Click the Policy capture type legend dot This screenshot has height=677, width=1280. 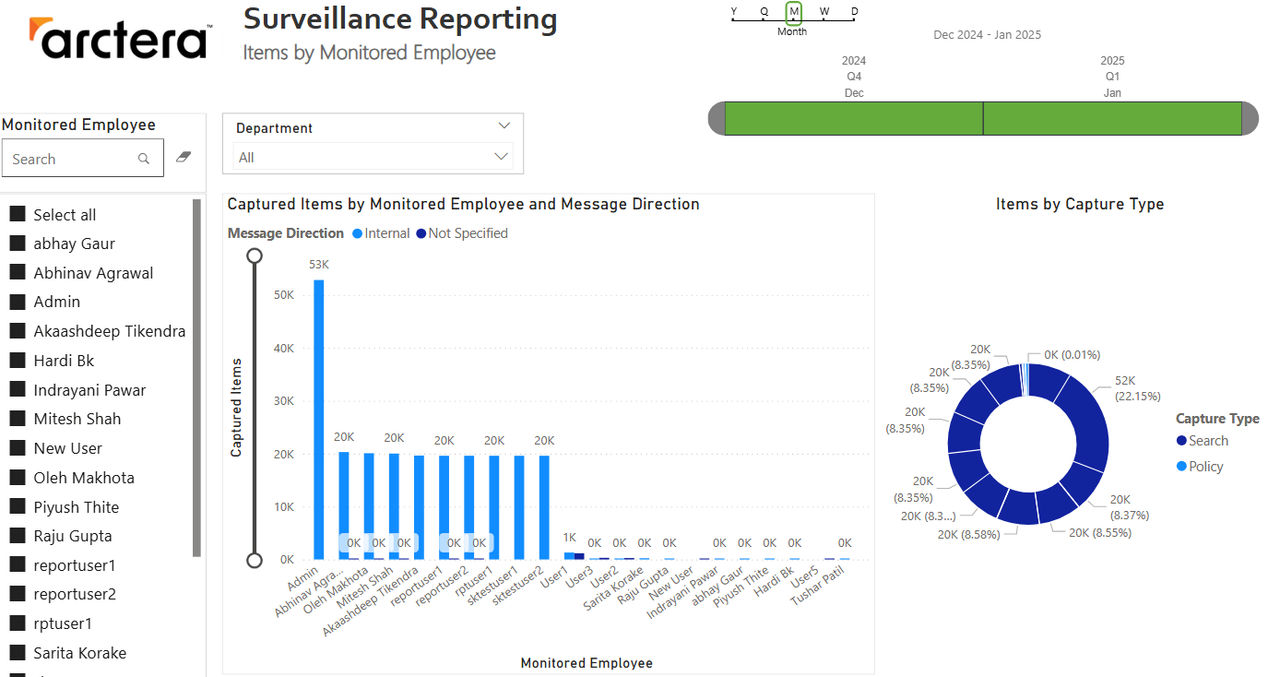tap(1182, 467)
